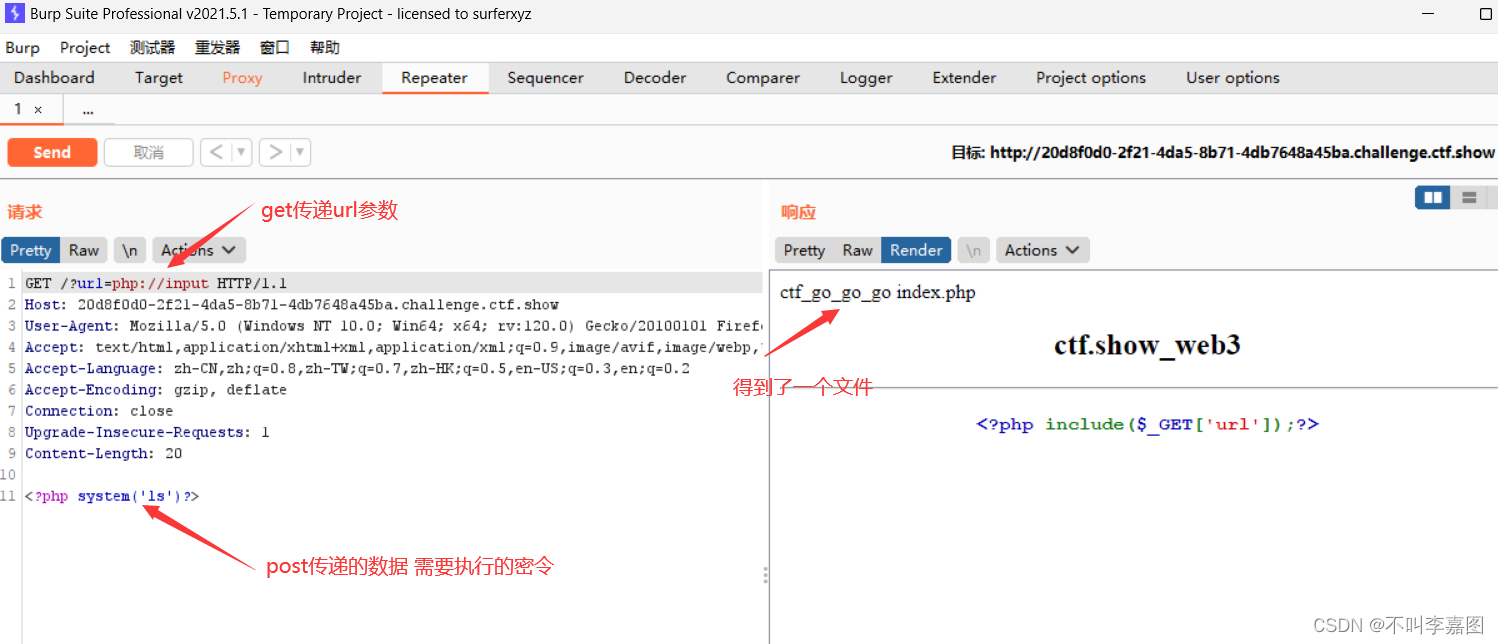Open the forward history dropdown arrow
The width and height of the screenshot is (1498, 644).
click(300, 152)
